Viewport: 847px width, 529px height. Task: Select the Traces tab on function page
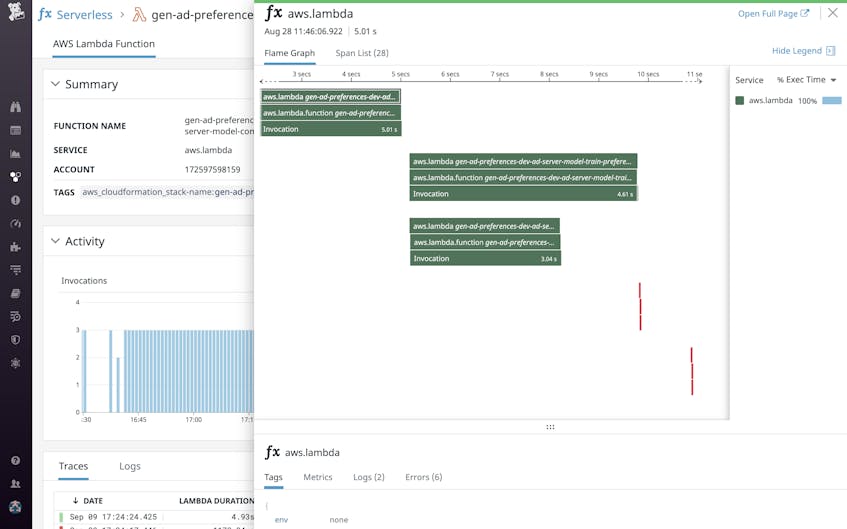tap(73, 466)
